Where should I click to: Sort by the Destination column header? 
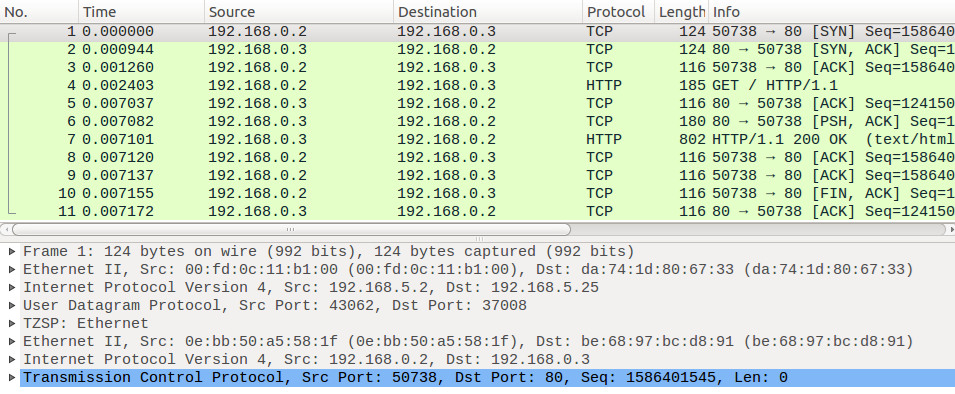point(488,12)
